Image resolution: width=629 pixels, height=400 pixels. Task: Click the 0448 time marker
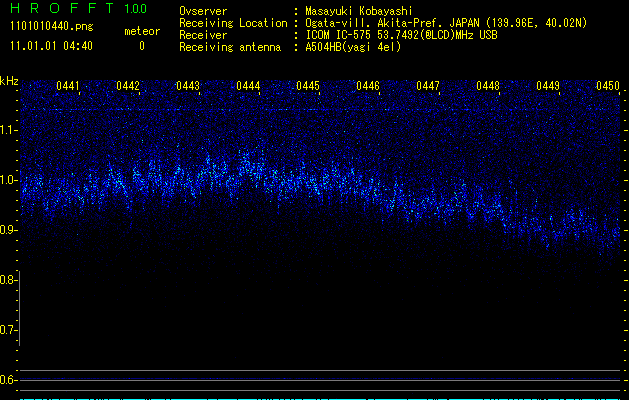point(488,86)
